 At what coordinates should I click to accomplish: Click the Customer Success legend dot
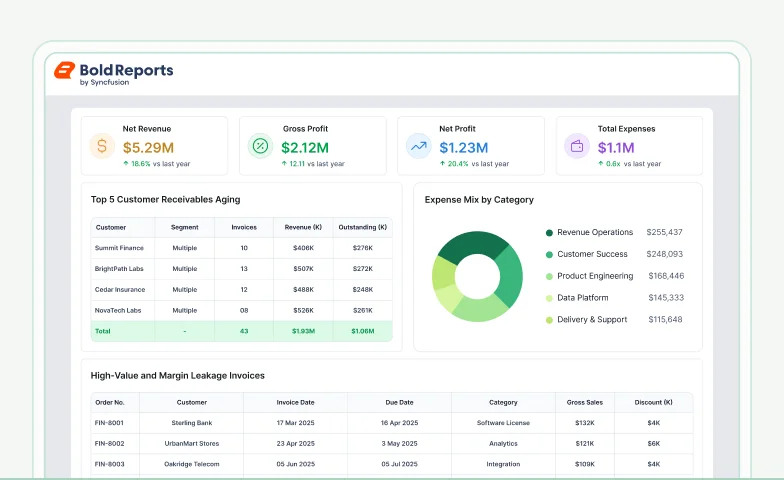tap(549, 254)
